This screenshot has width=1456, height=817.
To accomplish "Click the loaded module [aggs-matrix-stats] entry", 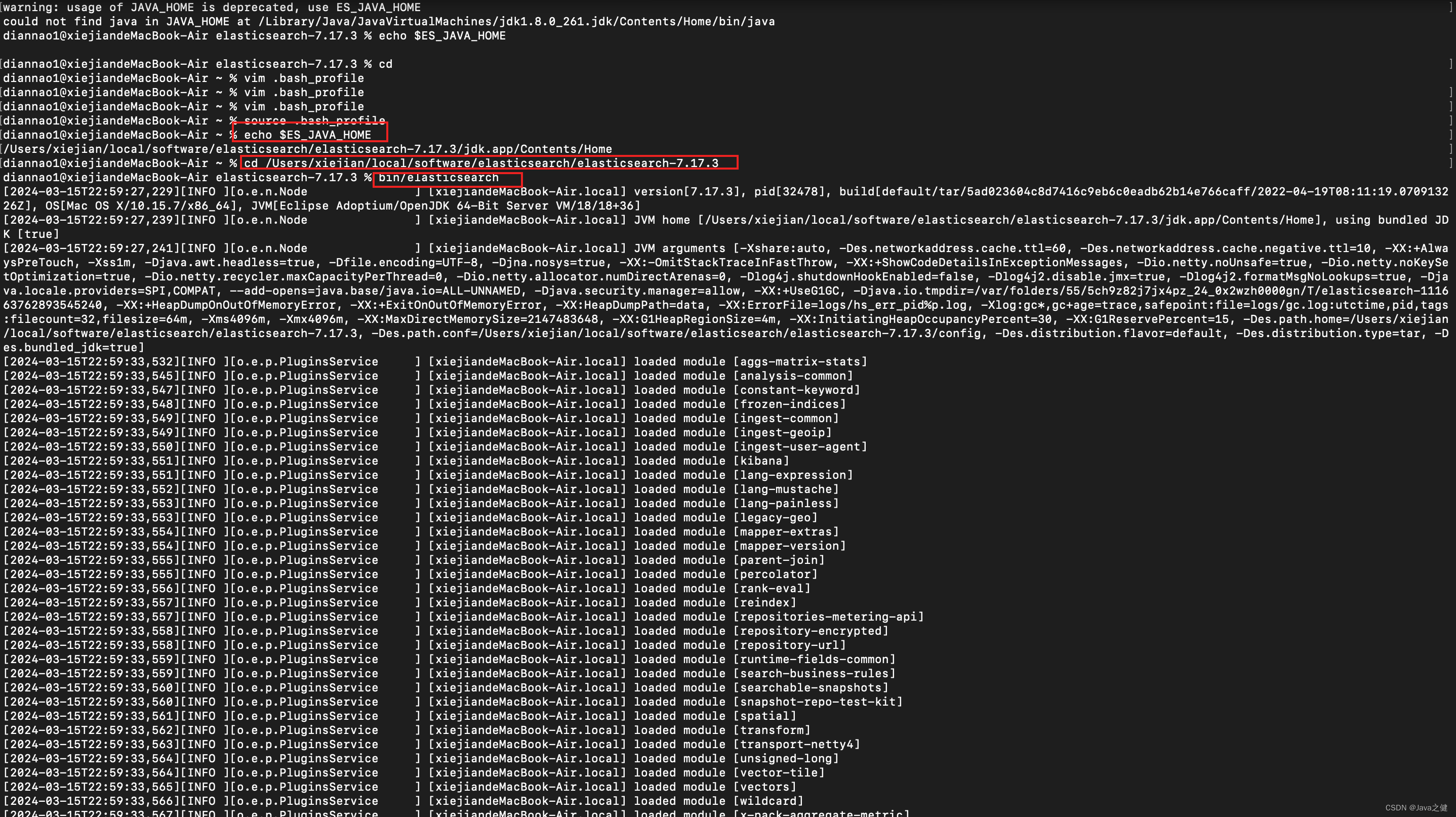I will 800,361.
